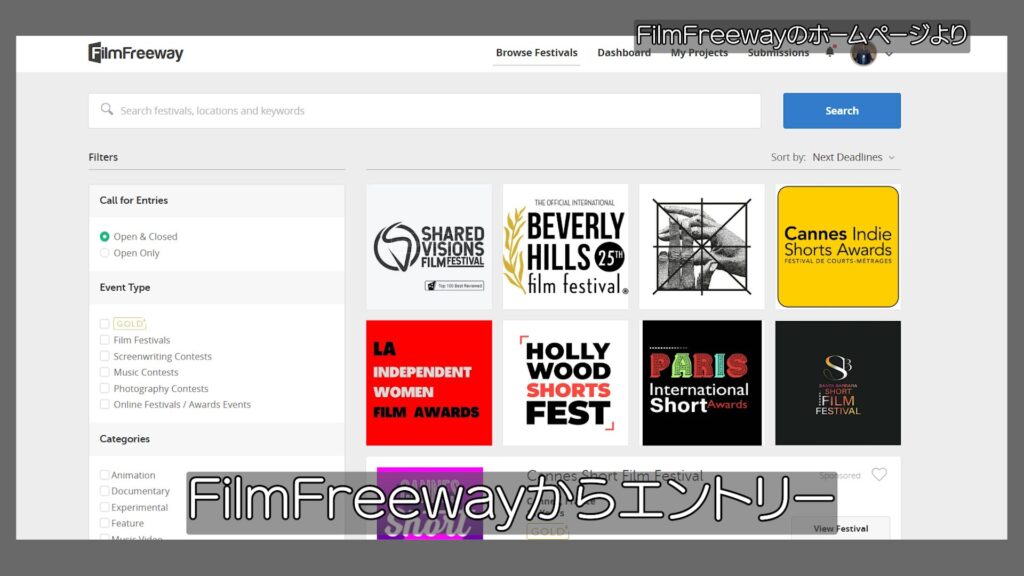Viewport: 1024px width, 576px height.
Task: Click the user profile avatar
Action: (x=863, y=54)
